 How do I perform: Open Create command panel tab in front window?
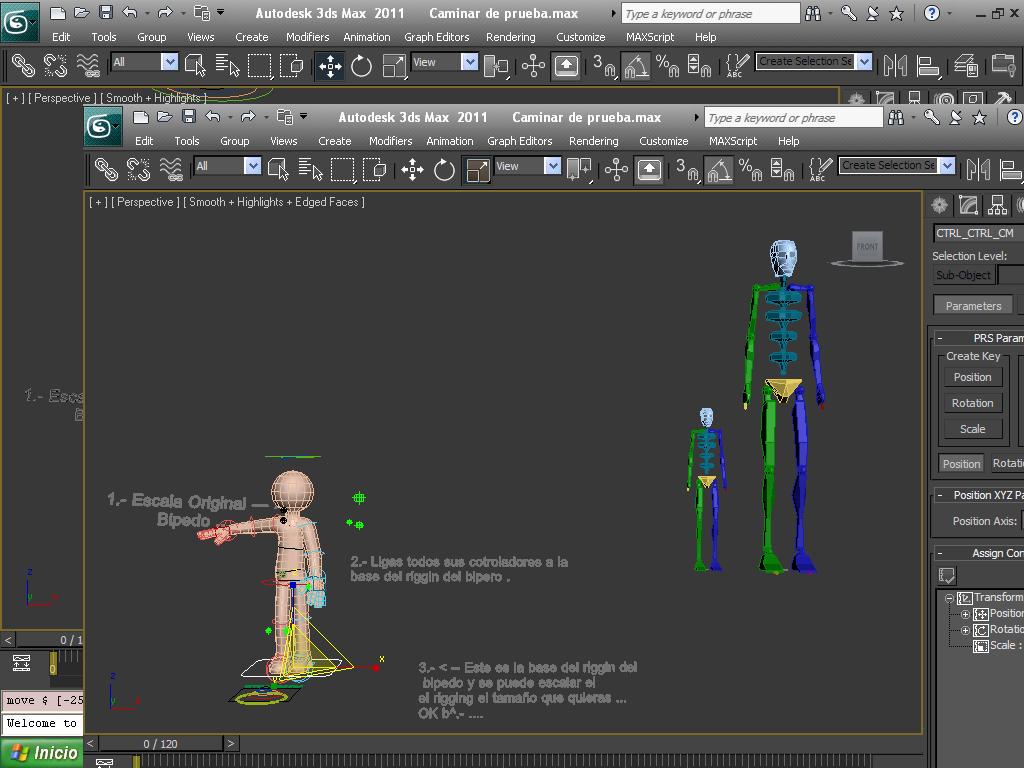point(940,205)
